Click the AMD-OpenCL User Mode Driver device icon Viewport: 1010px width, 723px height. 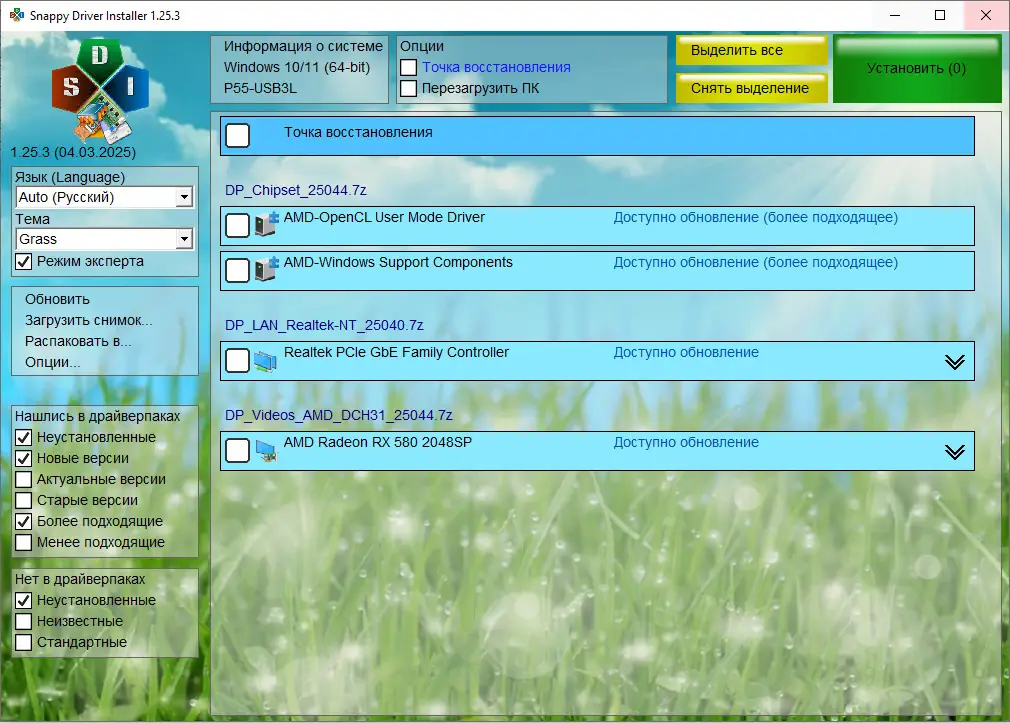[x=266, y=224]
